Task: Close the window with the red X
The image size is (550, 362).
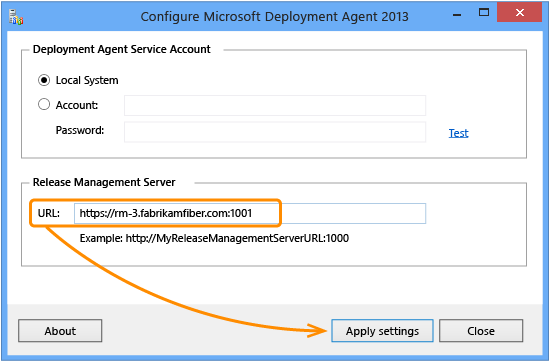Action: pyautogui.click(x=519, y=13)
